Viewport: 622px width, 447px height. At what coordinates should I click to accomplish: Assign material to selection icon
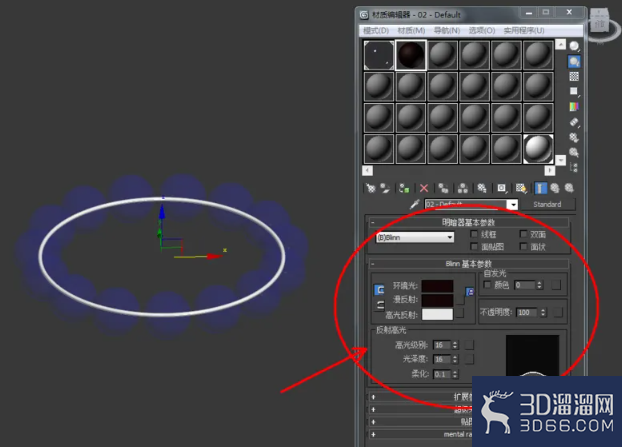404,188
